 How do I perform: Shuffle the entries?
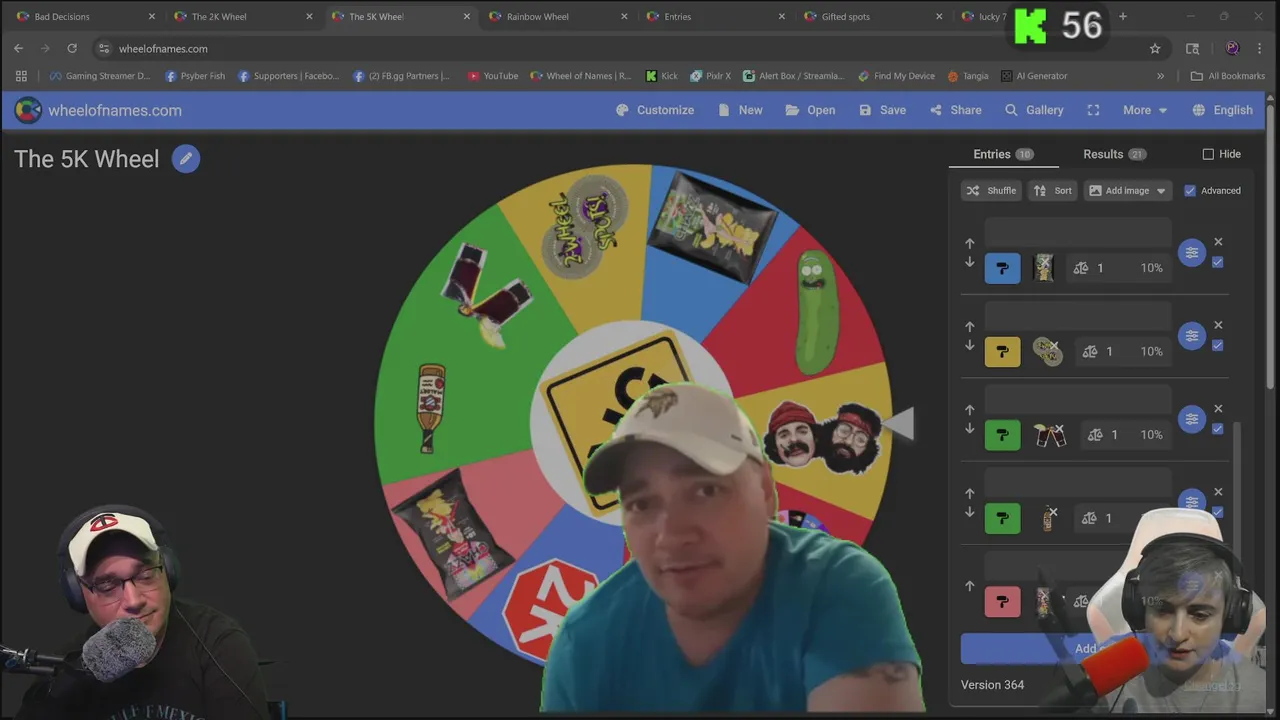pos(991,190)
